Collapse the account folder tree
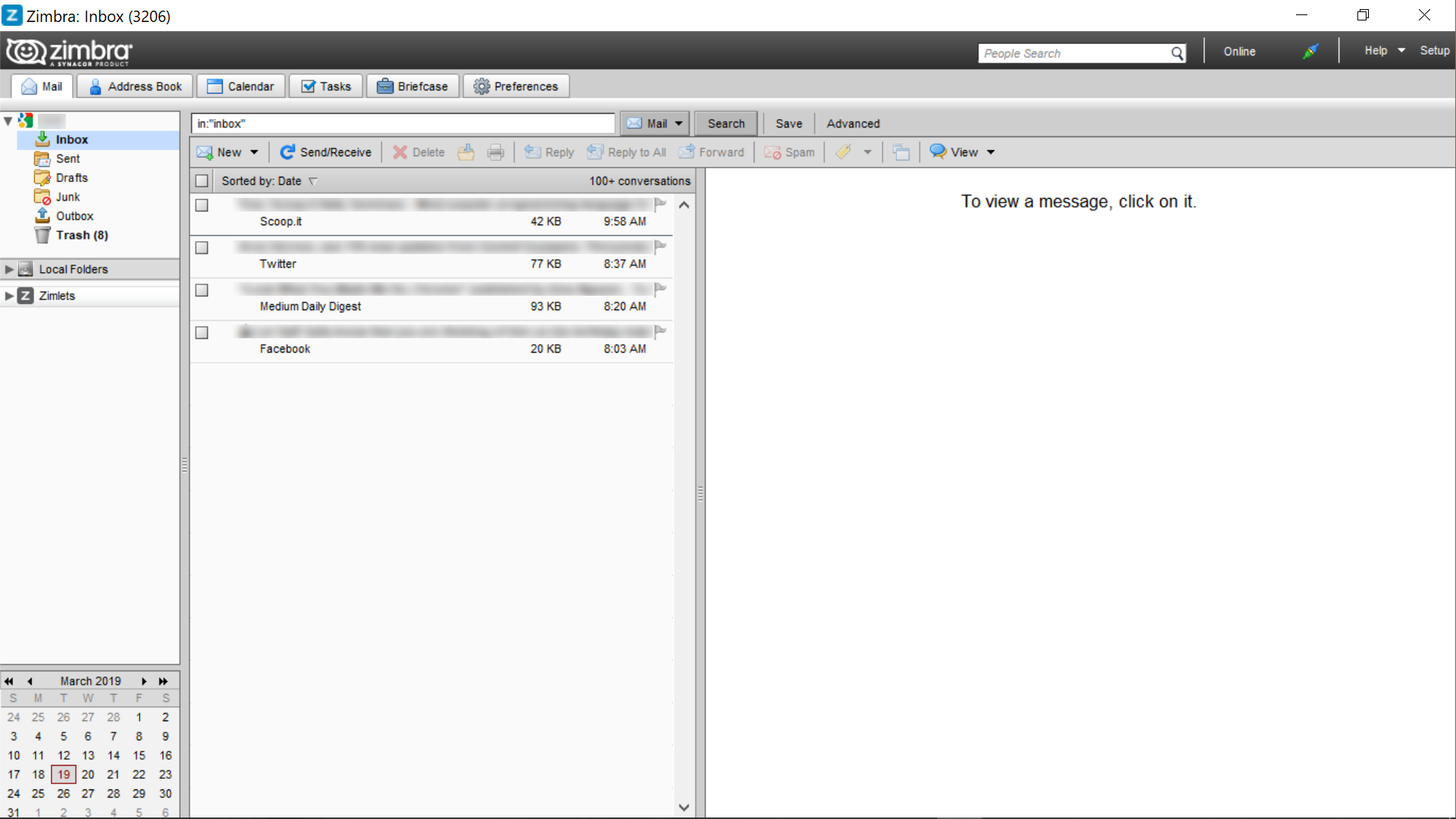Image resolution: width=1456 pixels, height=819 pixels. click(8, 121)
